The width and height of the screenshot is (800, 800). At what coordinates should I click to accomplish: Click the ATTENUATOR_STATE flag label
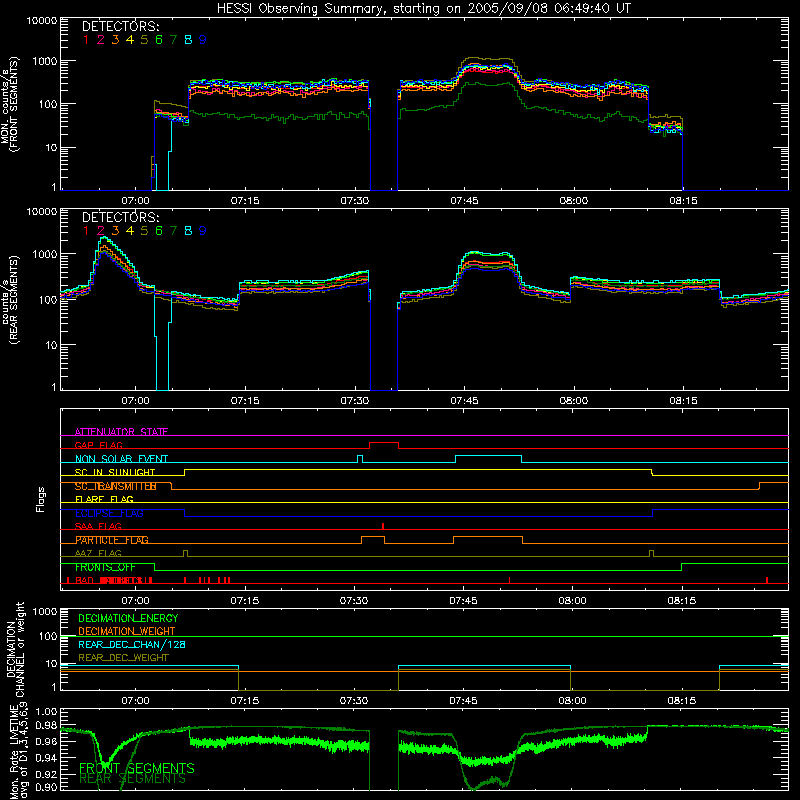(x=121, y=432)
